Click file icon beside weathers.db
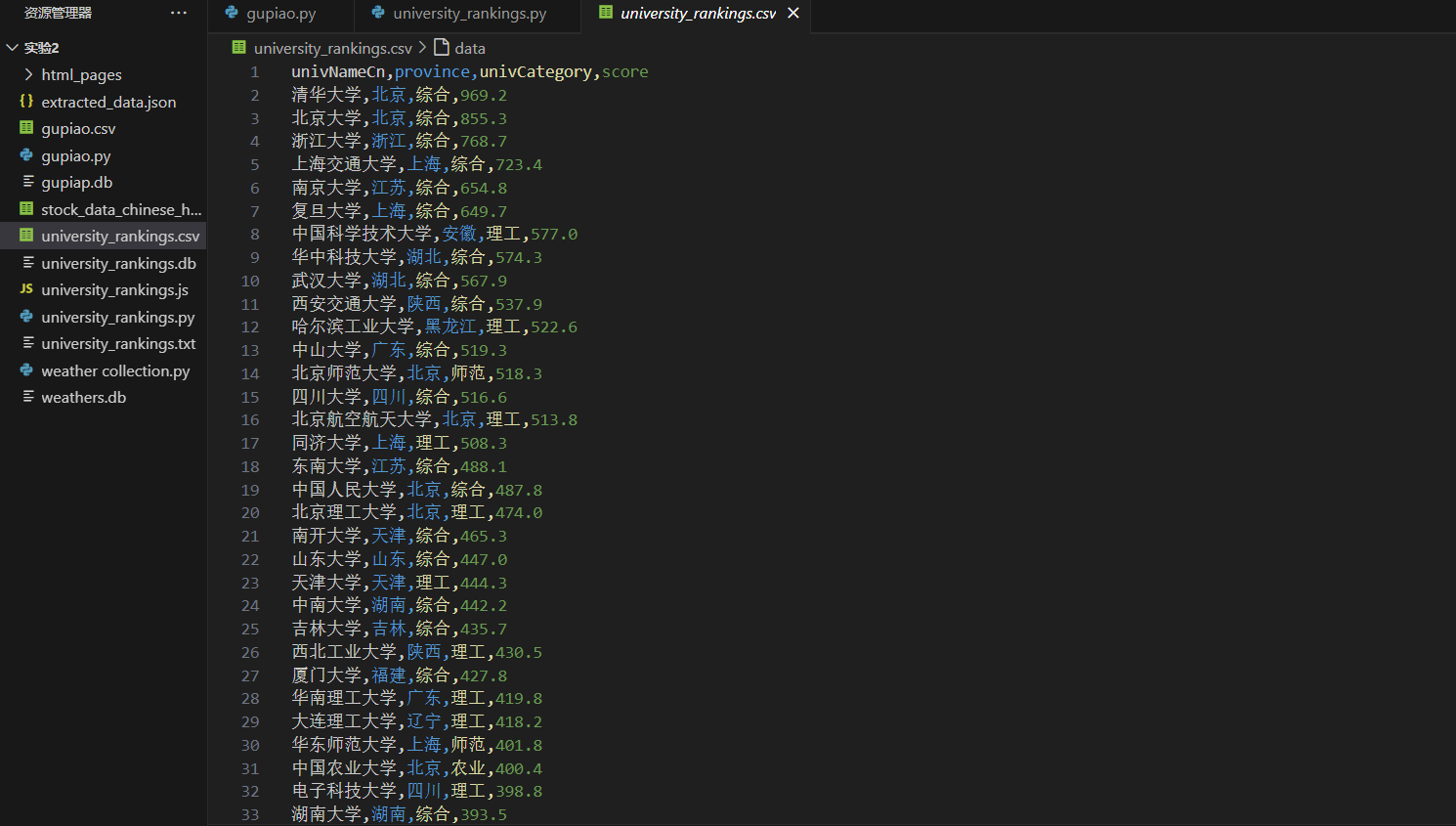 [x=27, y=397]
